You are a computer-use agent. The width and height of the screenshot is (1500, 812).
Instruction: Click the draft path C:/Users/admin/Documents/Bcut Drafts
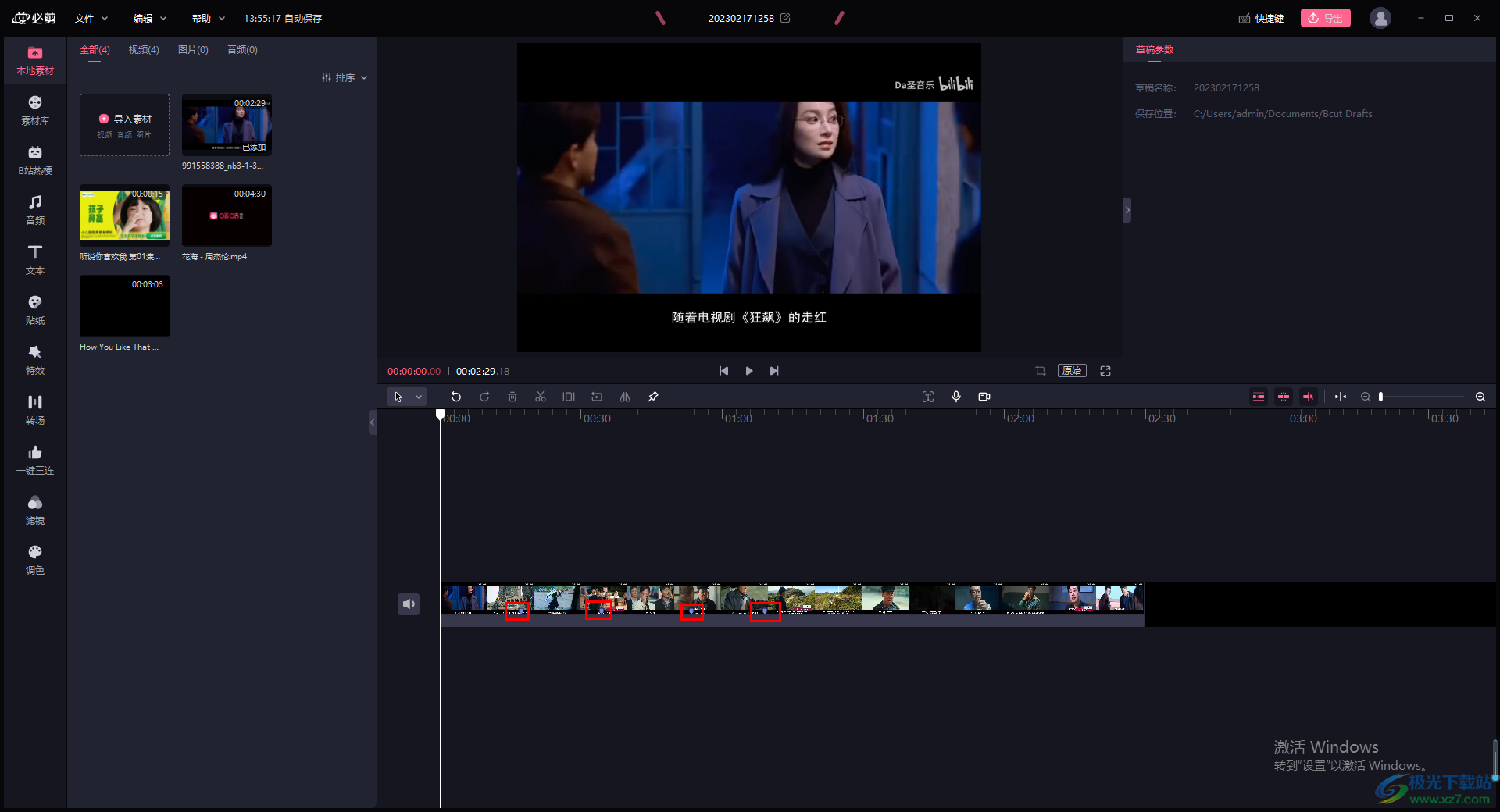pos(1283,114)
